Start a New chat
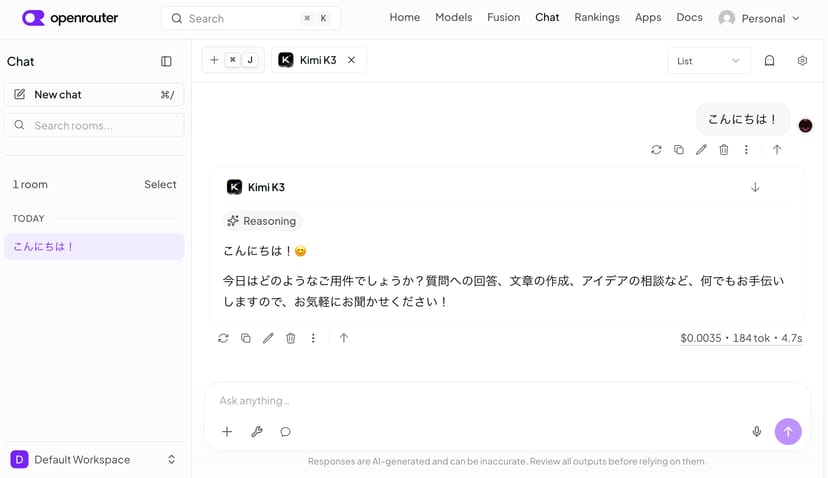This screenshot has width=828, height=478. [94, 95]
